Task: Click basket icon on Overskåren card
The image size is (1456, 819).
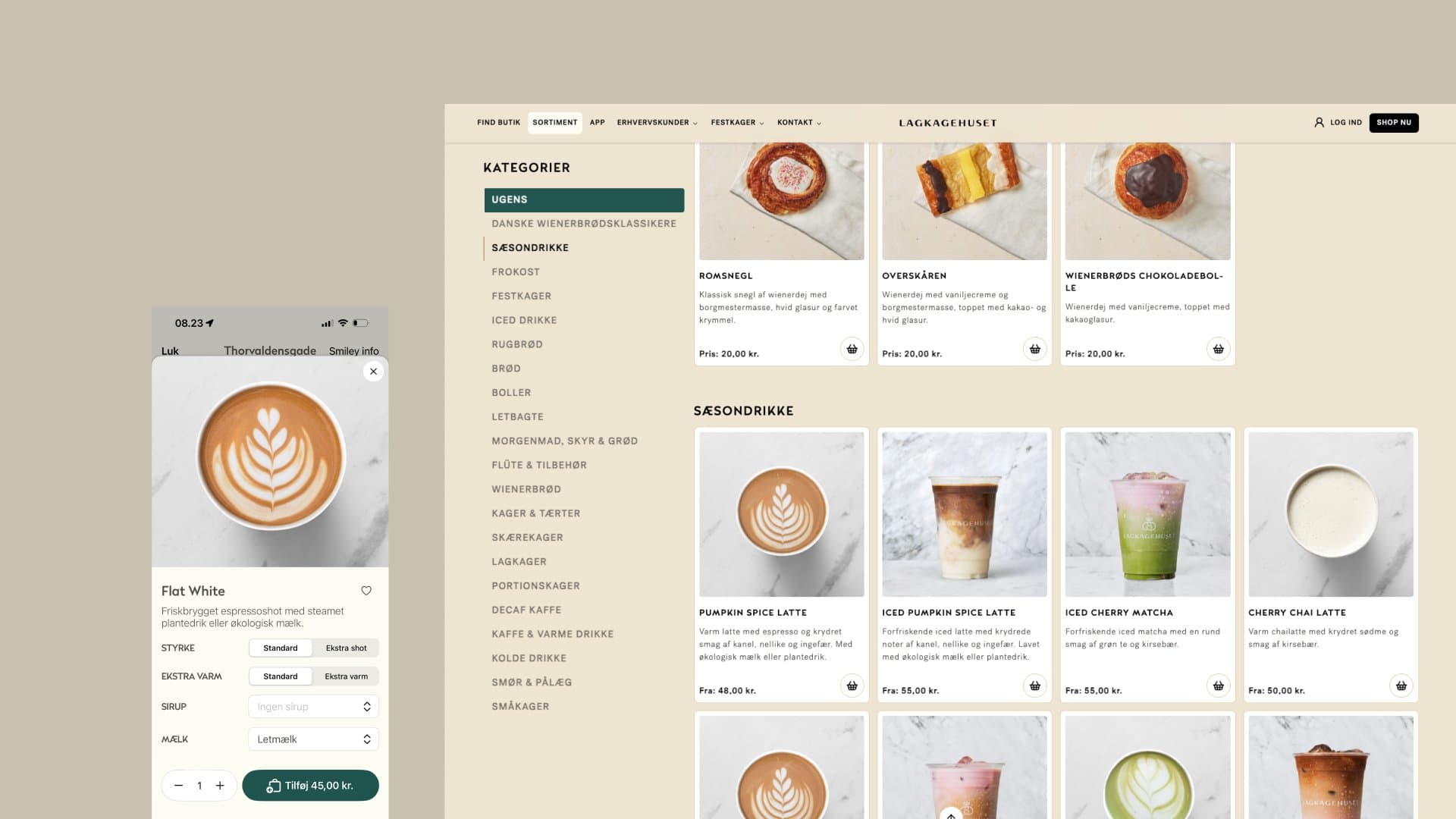Action: 1034,349
